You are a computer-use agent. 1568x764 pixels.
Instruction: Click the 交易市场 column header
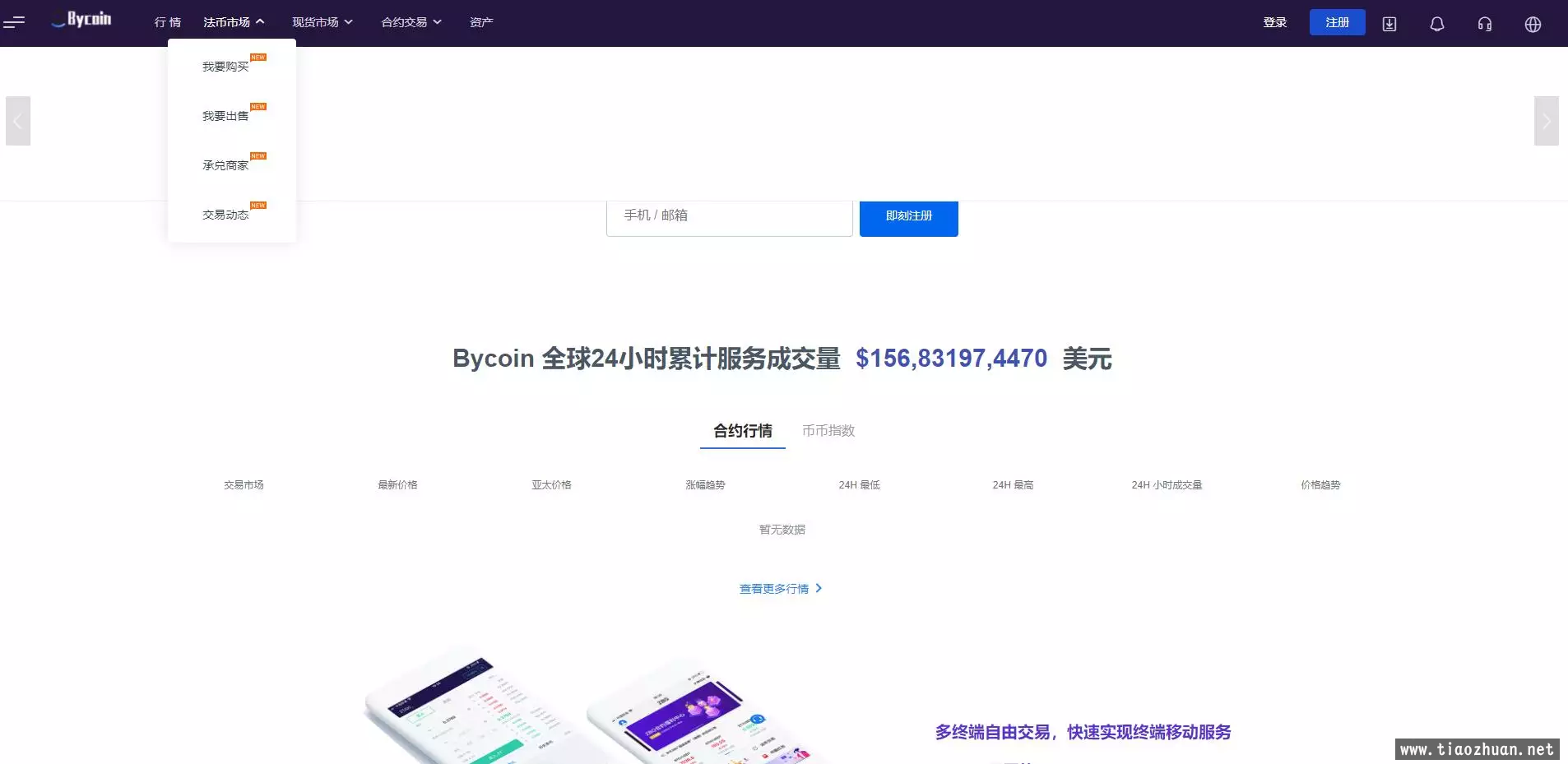(244, 485)
